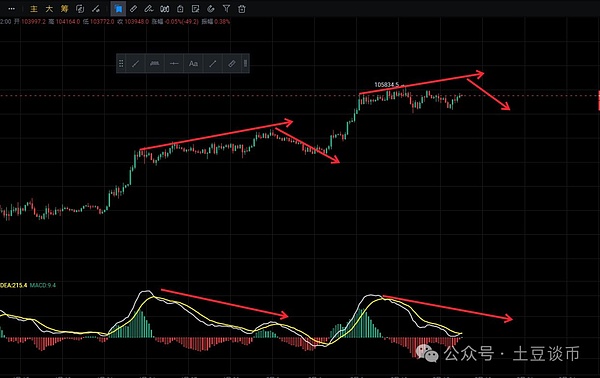Click the 105834.5 high price label
The image size is (600, 378).
point(386,85)
